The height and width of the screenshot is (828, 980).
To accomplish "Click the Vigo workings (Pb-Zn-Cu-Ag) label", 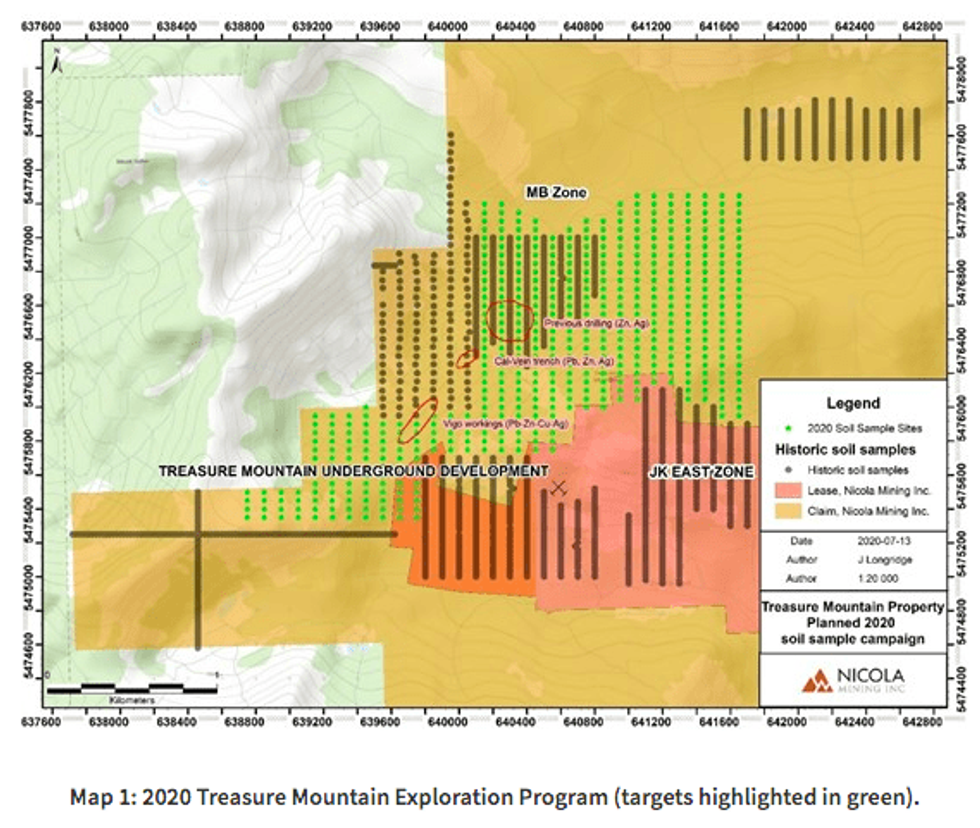I will click(506, 424).
